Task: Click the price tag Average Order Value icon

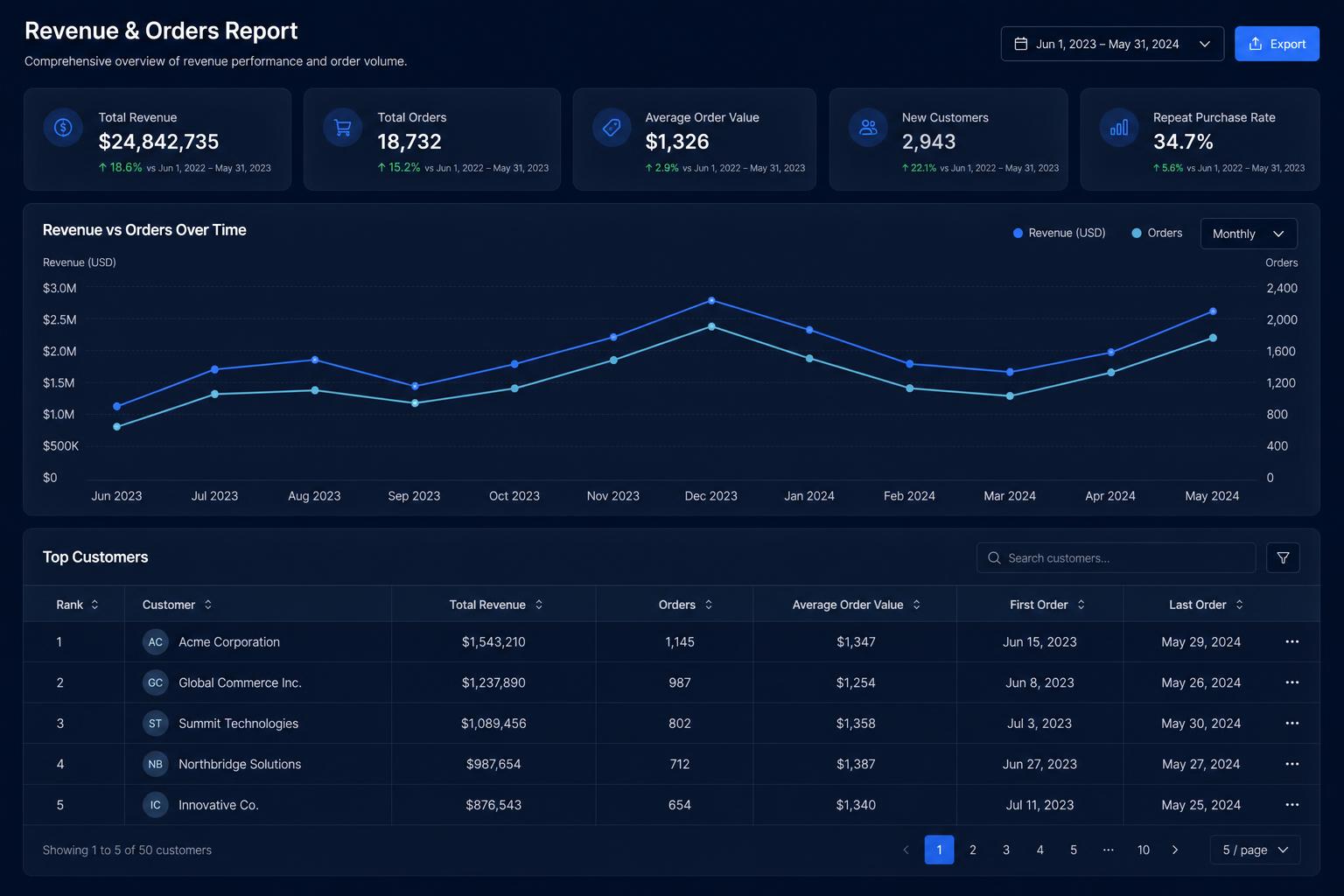Action: coord(612,128)
